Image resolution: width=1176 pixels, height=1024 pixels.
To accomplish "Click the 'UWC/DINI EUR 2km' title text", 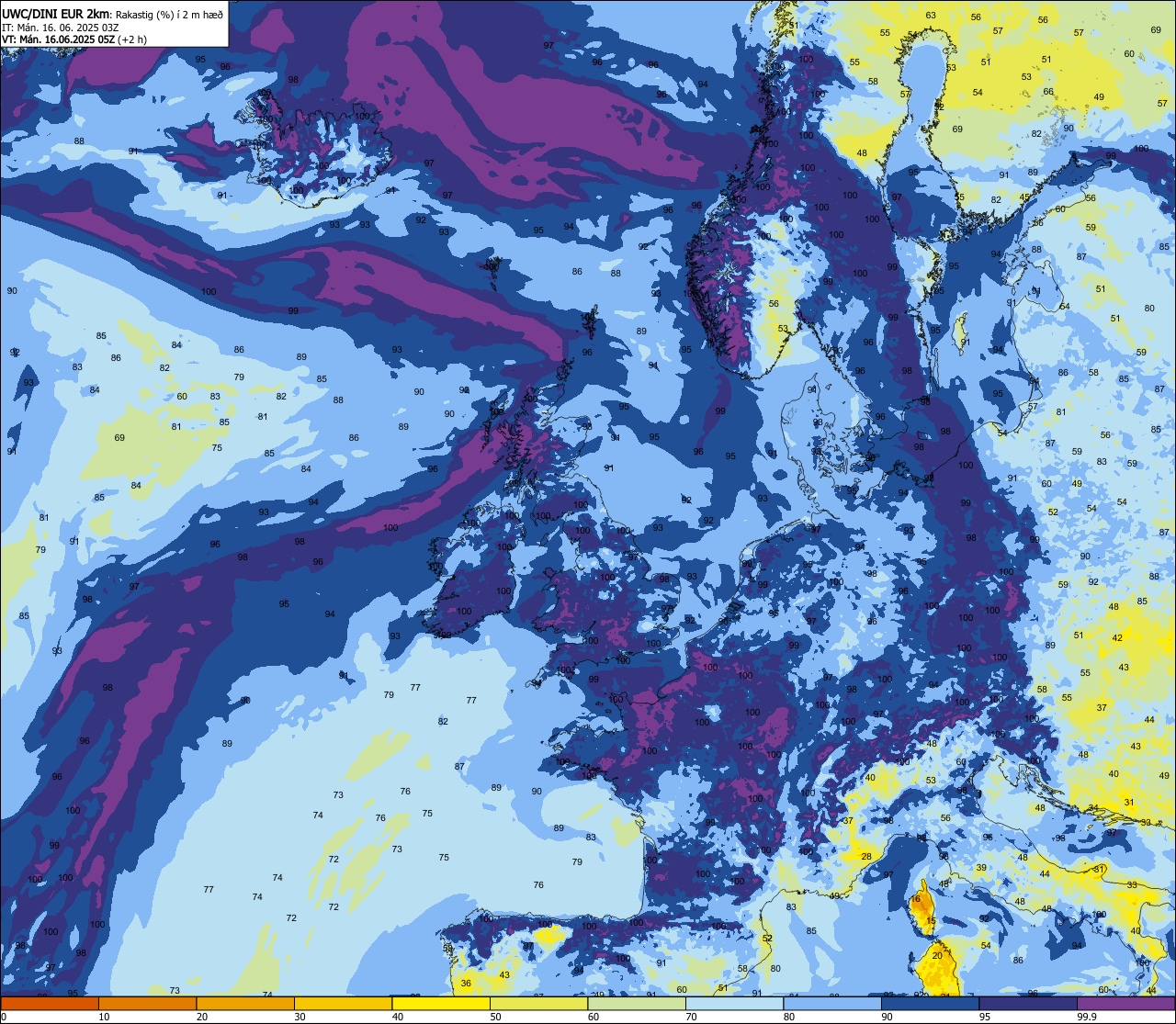I will coord(56,13).
